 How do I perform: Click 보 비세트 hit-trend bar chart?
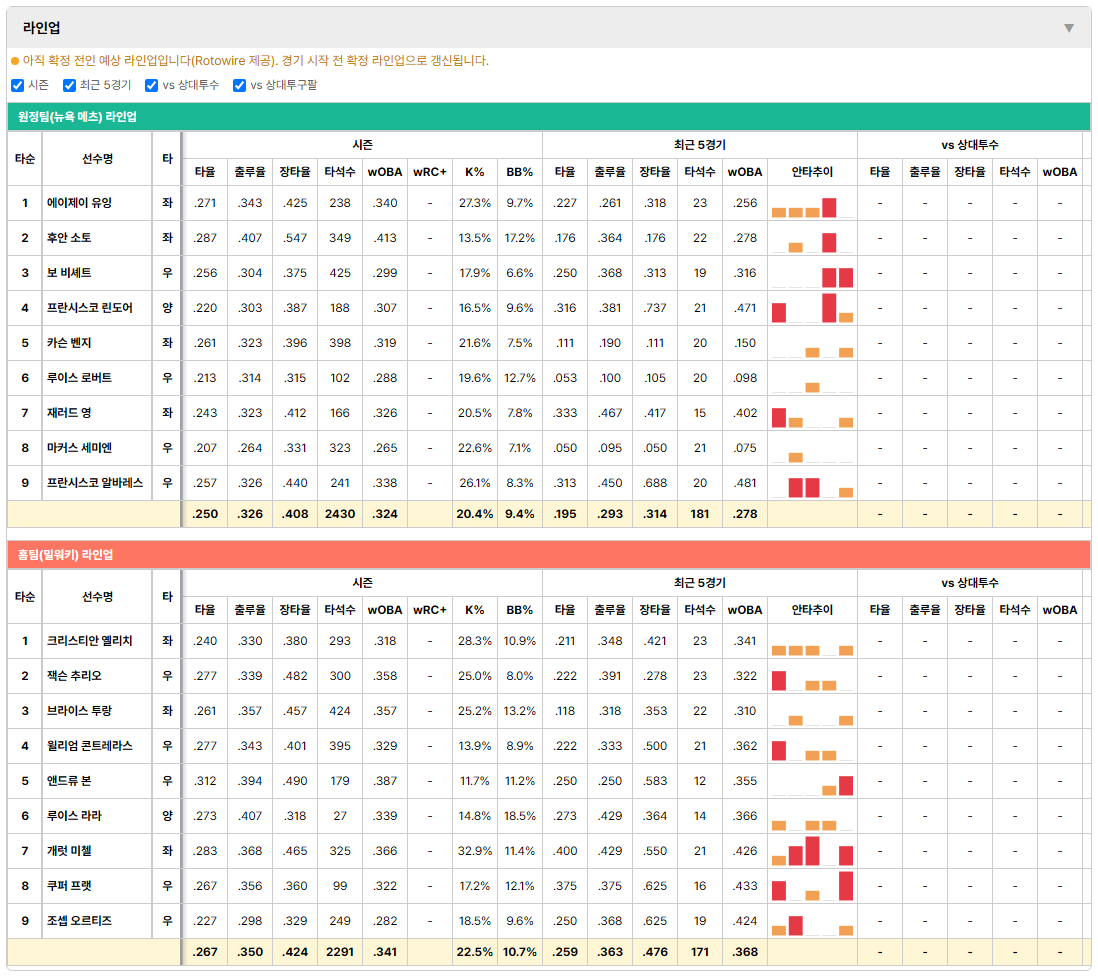tap(812, 277)
